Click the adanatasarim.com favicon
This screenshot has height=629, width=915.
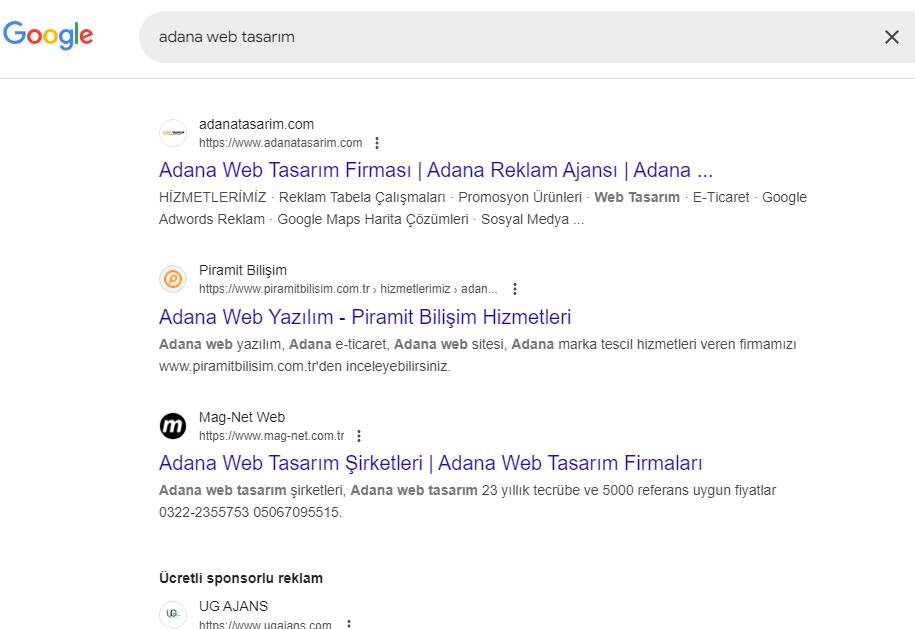pyautogui.click(x=173, y=133)
